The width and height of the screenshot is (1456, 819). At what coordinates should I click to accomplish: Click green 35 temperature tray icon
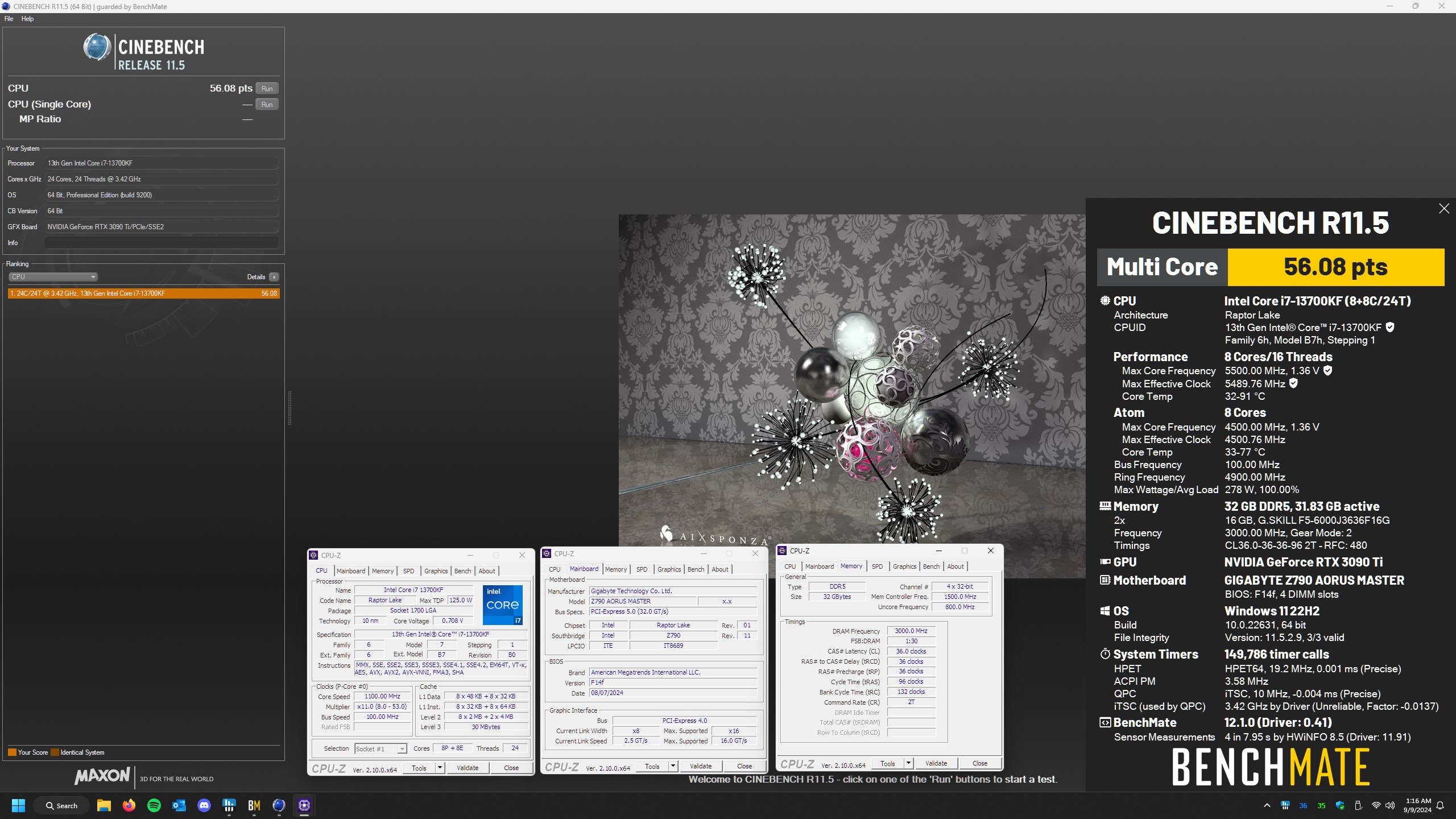pyautogui.click(x=1321, y=805)
